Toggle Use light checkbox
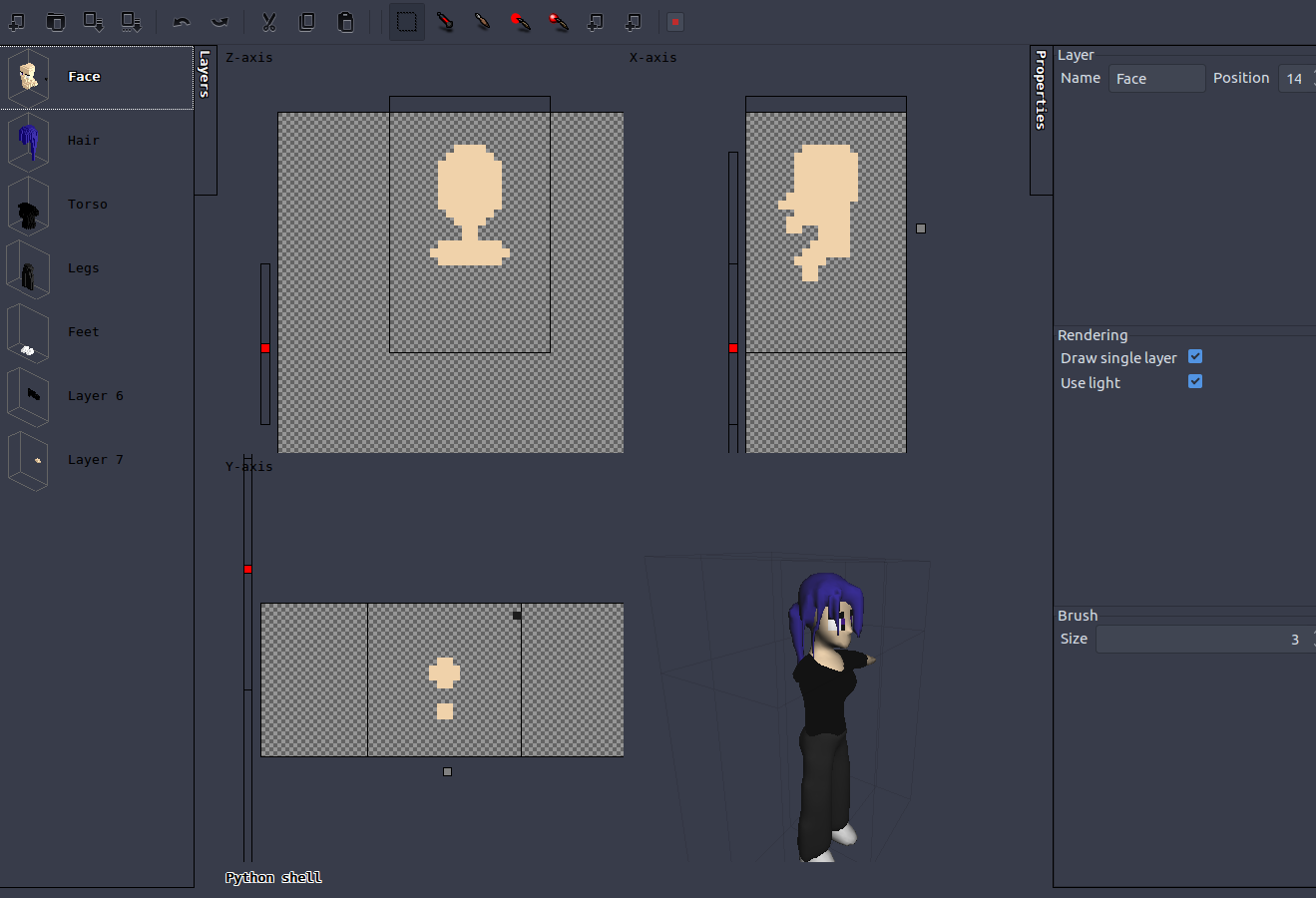Screen dimensions: 1316x898 pos(1195,382)
